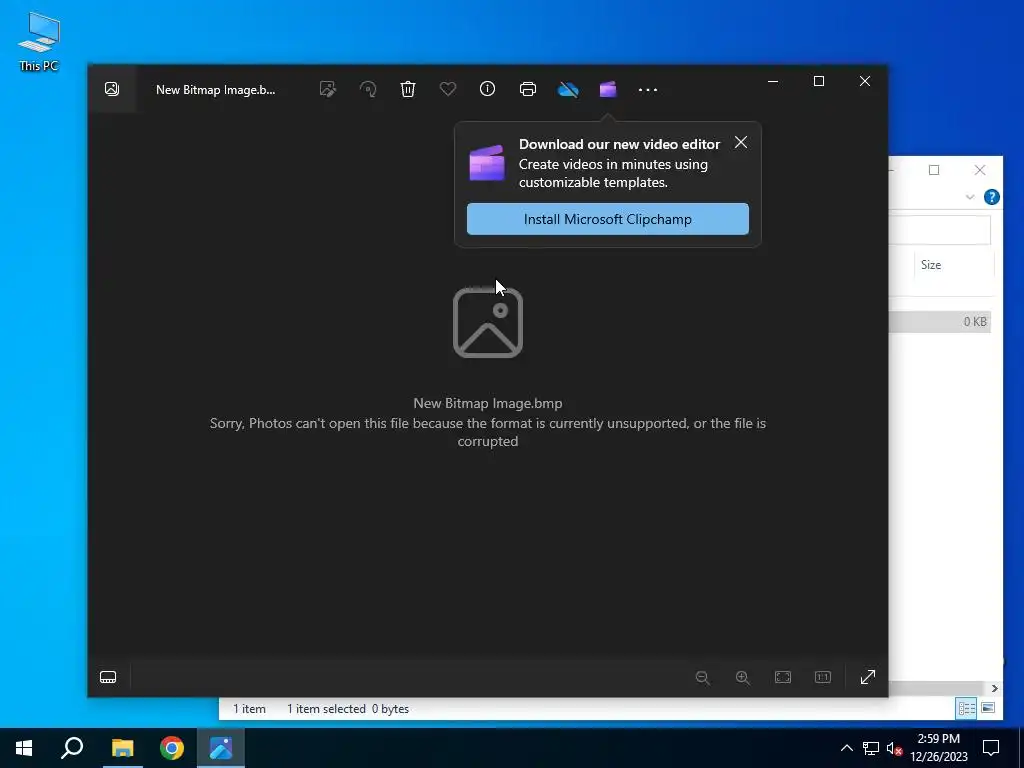Image resolution: width=1024 pixels, height=768 pixels.
Task: Switch Explorer to details view icon
Action: [966, 708]
